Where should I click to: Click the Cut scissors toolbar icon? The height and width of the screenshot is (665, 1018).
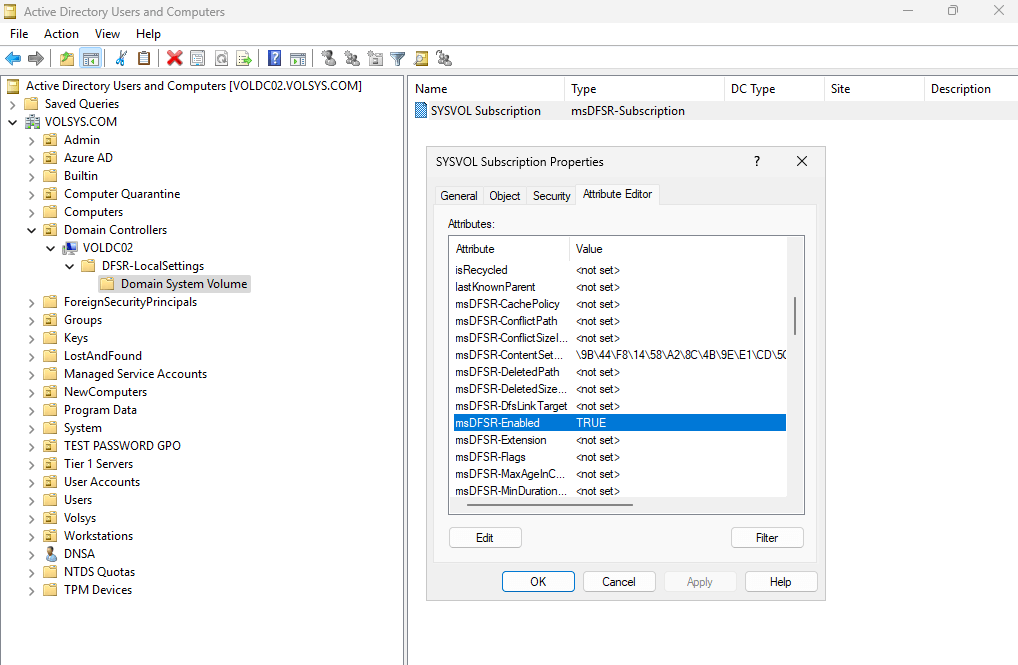[121, 59]
